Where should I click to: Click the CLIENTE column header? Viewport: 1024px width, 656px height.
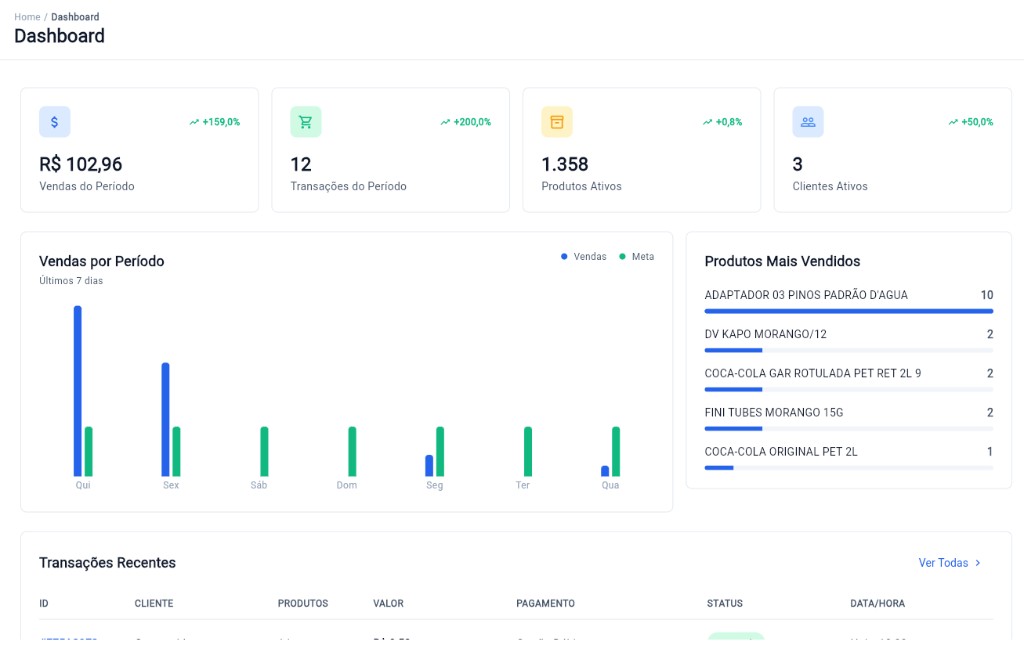(154, 603)
